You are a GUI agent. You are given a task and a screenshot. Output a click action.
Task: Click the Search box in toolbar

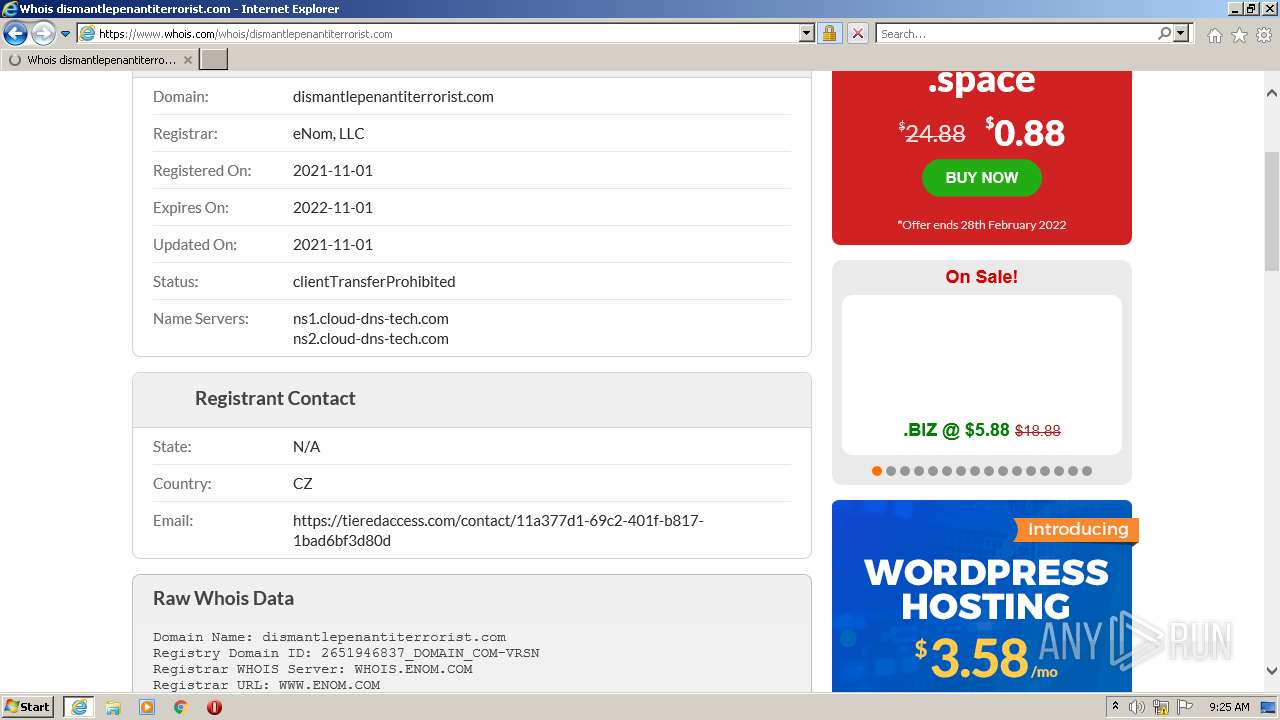(1015, 33)
